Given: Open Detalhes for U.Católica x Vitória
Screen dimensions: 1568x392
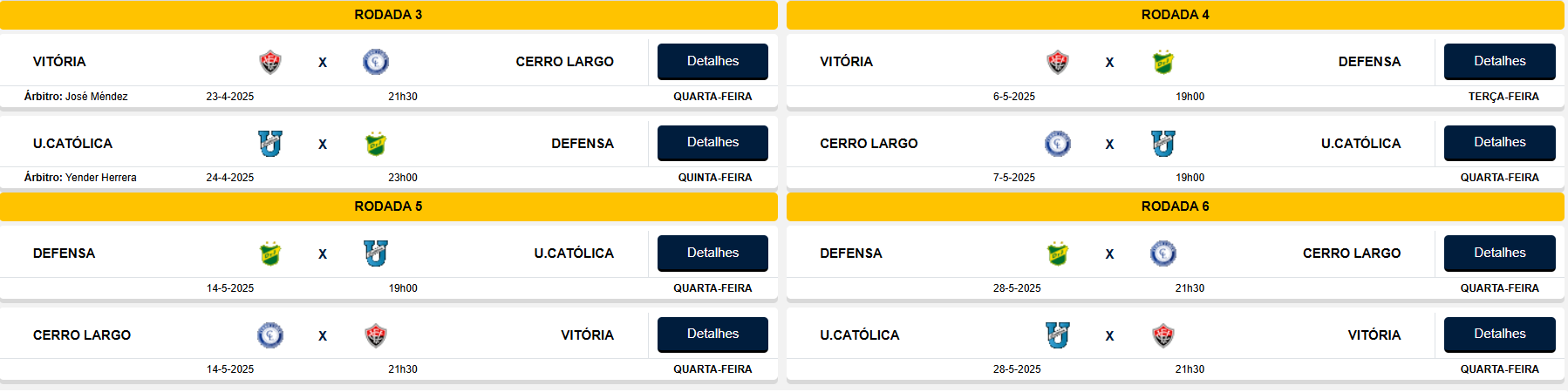Looking at the screenshot, I should 1499,335.
